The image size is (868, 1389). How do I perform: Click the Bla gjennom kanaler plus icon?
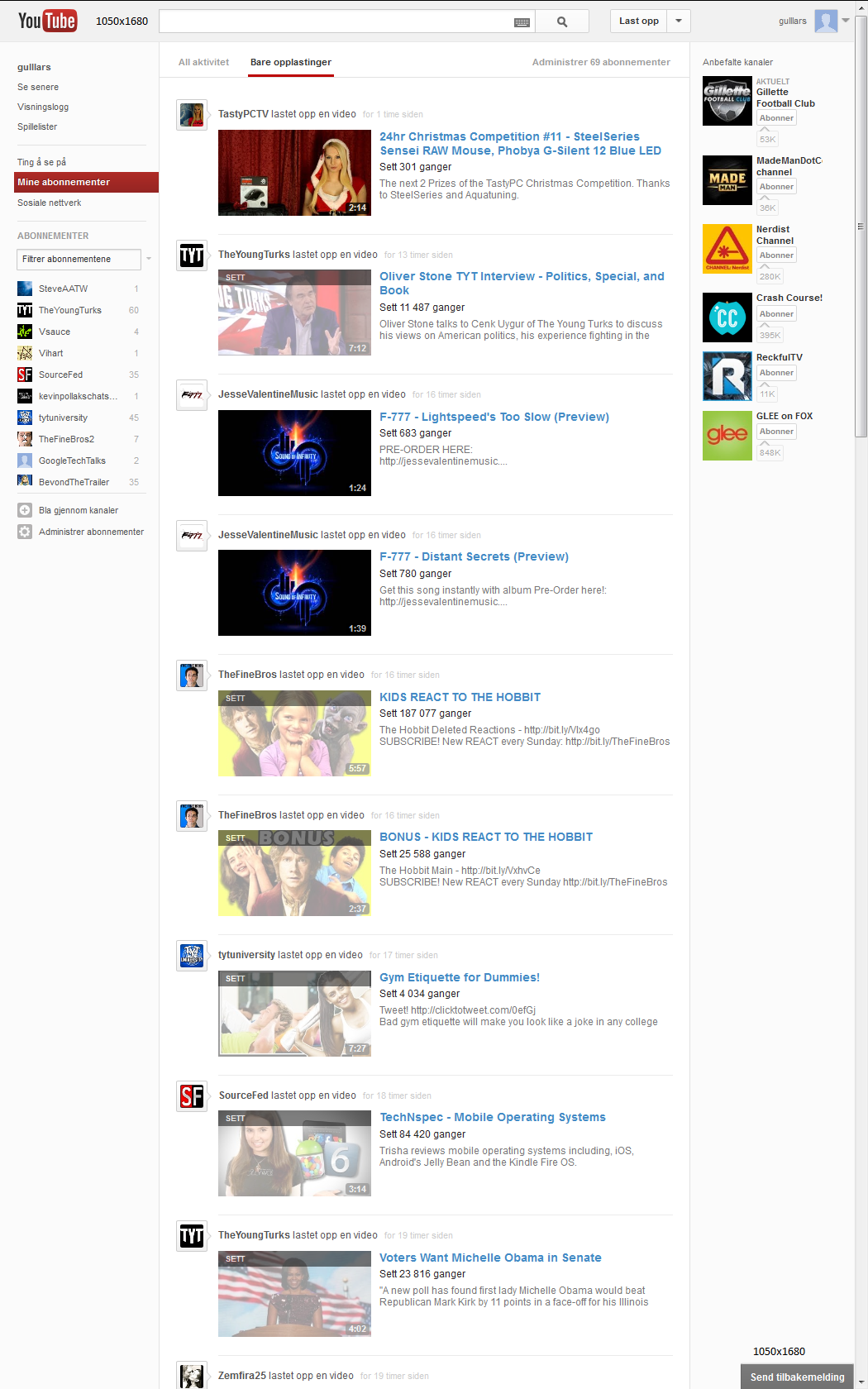[25, 510]
